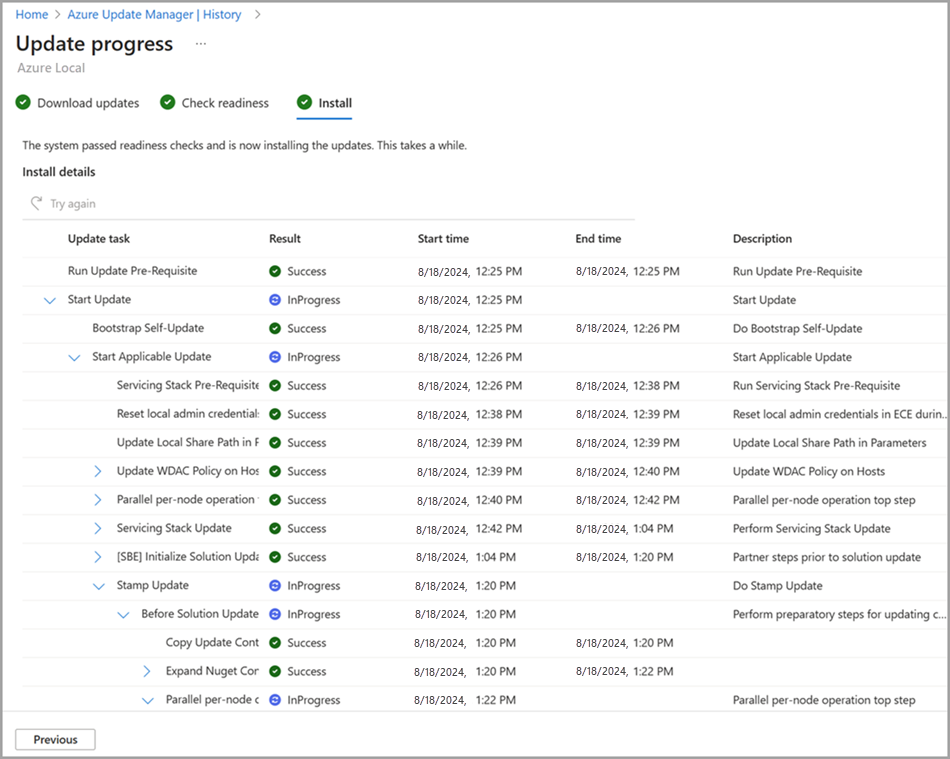The width and height of the screenshot is (950, 759).
Task: Collapse the Start Update task row
Action: [51, 300]
